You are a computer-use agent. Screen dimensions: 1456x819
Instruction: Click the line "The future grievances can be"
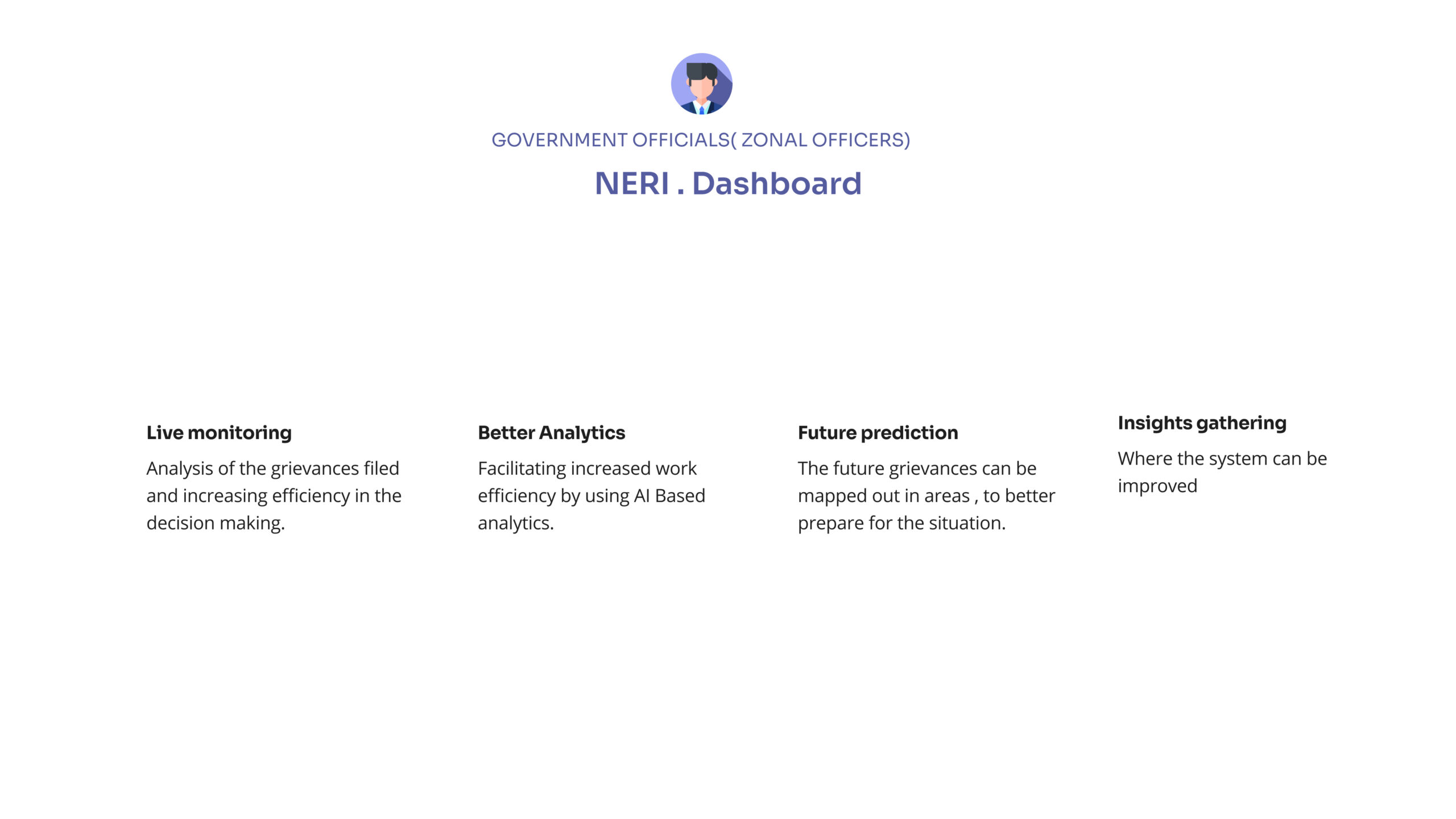917,469
